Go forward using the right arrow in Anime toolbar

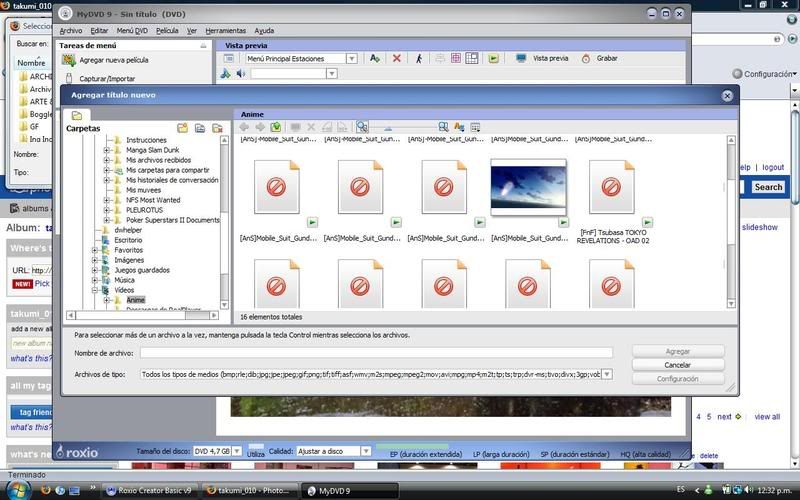pyautogui.click(x=260, y=127)
